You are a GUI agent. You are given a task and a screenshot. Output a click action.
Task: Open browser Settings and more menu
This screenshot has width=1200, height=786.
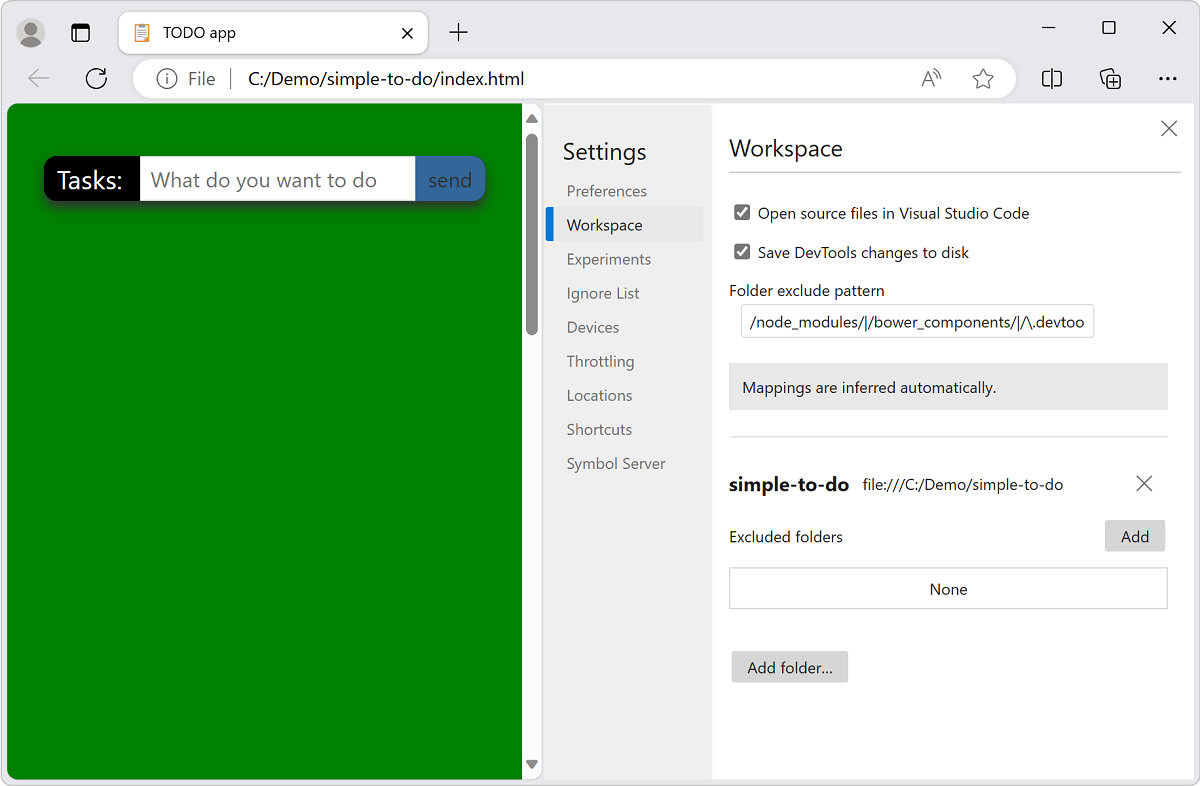pos(1168,78)
